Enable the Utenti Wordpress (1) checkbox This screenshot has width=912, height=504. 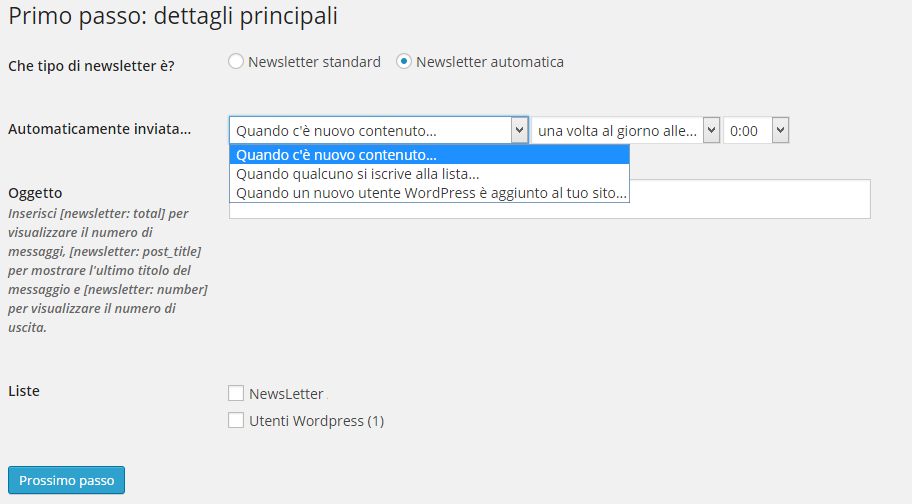pyautogui.click(x=236, y=420)
